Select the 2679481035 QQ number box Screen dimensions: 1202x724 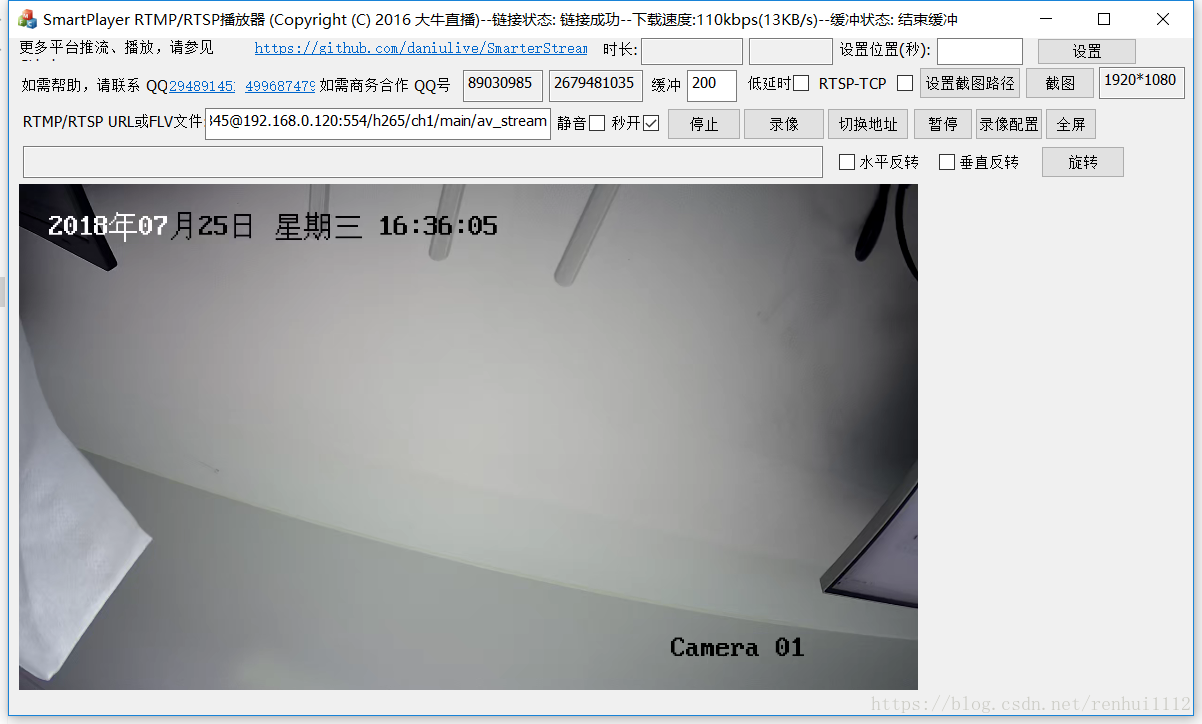[x=596, y=85]
